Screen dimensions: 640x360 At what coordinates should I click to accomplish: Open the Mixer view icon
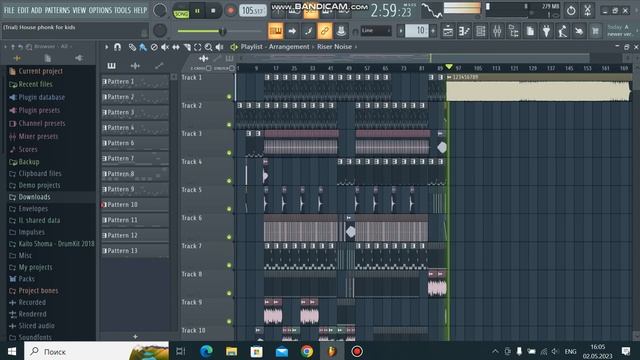pyautogui.click(x=497, y=31)
